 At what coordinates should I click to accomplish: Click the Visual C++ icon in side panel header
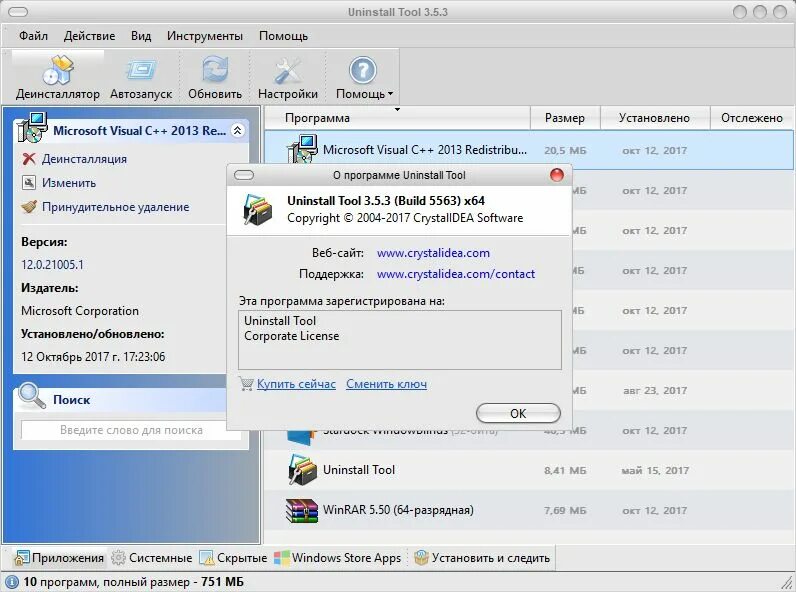point(31,128)
